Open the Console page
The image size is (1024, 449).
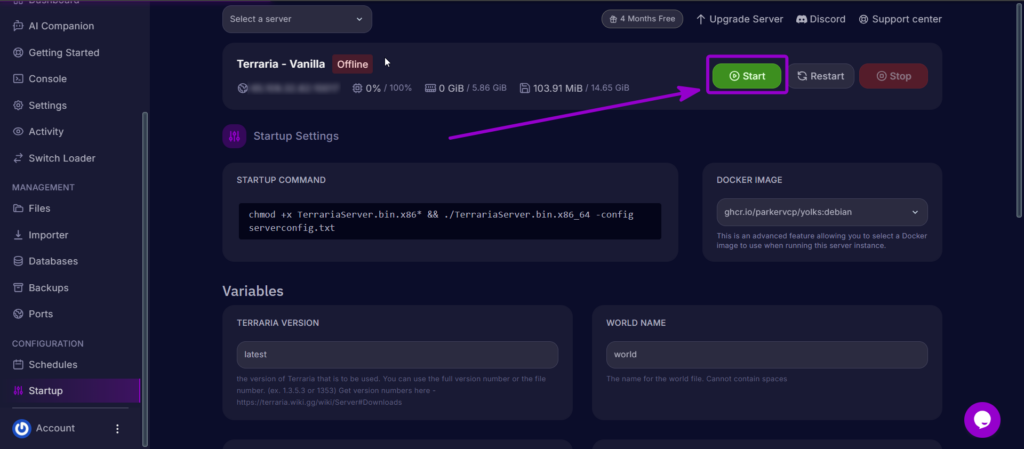(48, 79)
